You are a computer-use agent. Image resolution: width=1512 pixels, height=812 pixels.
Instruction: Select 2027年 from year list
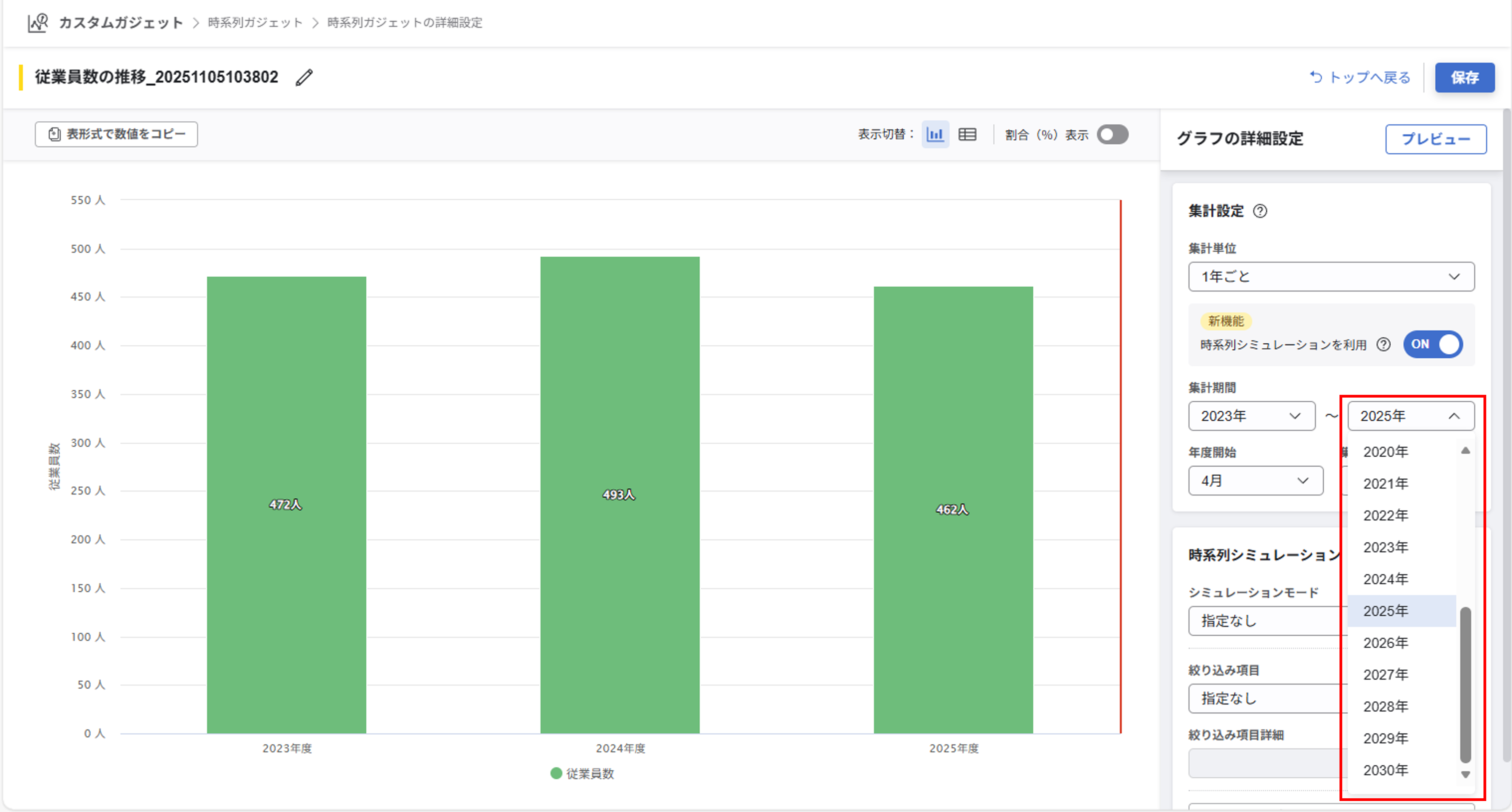[x=1385, y=675]
